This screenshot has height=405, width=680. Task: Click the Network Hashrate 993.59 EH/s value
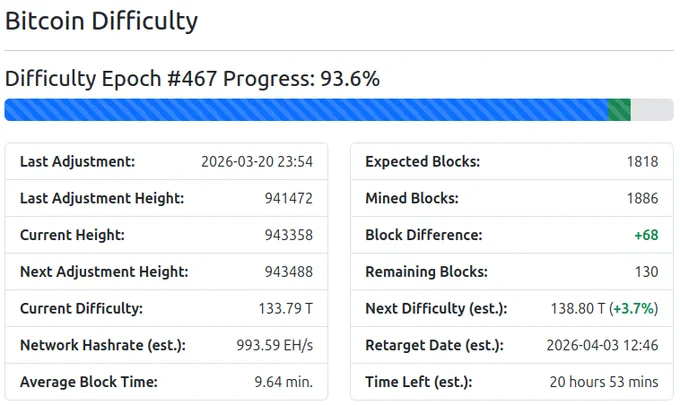[x=275, y=345]
